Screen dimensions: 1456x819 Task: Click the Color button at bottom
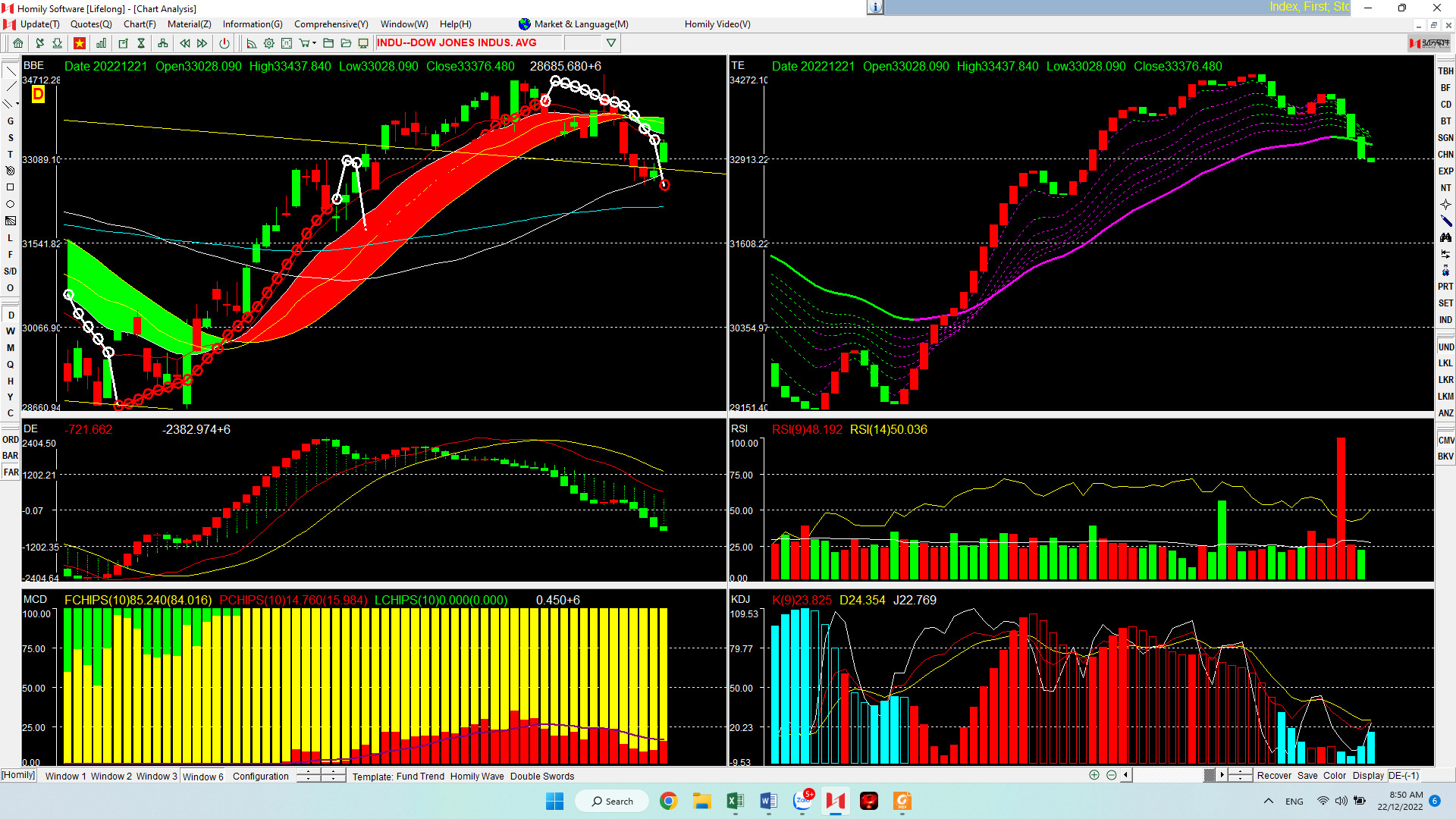[1334, 775]
